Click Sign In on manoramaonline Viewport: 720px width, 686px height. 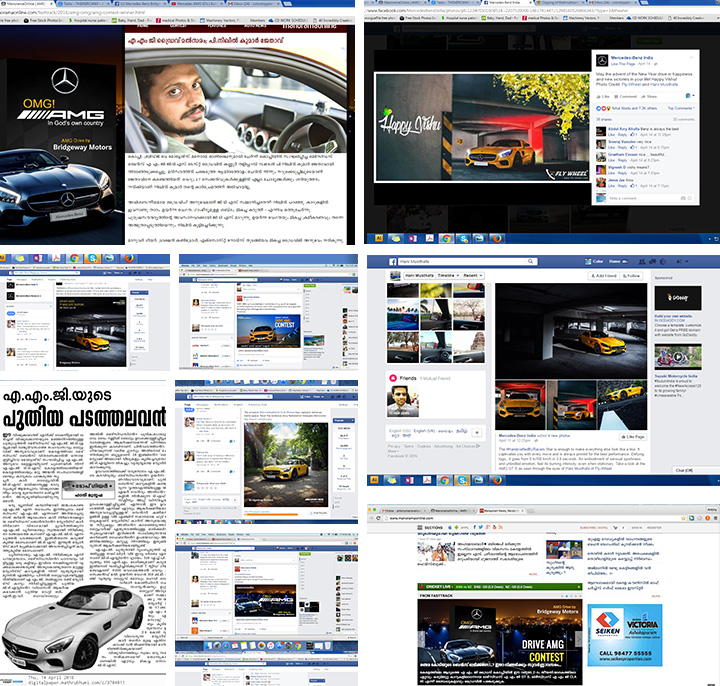[x=637, y=528]
